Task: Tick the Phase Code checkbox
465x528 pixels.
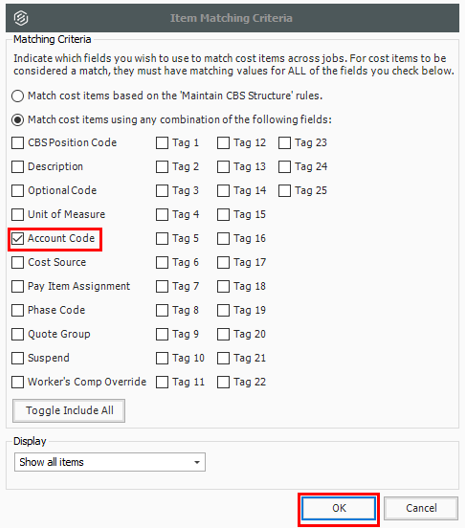Action: pos(18,310)
